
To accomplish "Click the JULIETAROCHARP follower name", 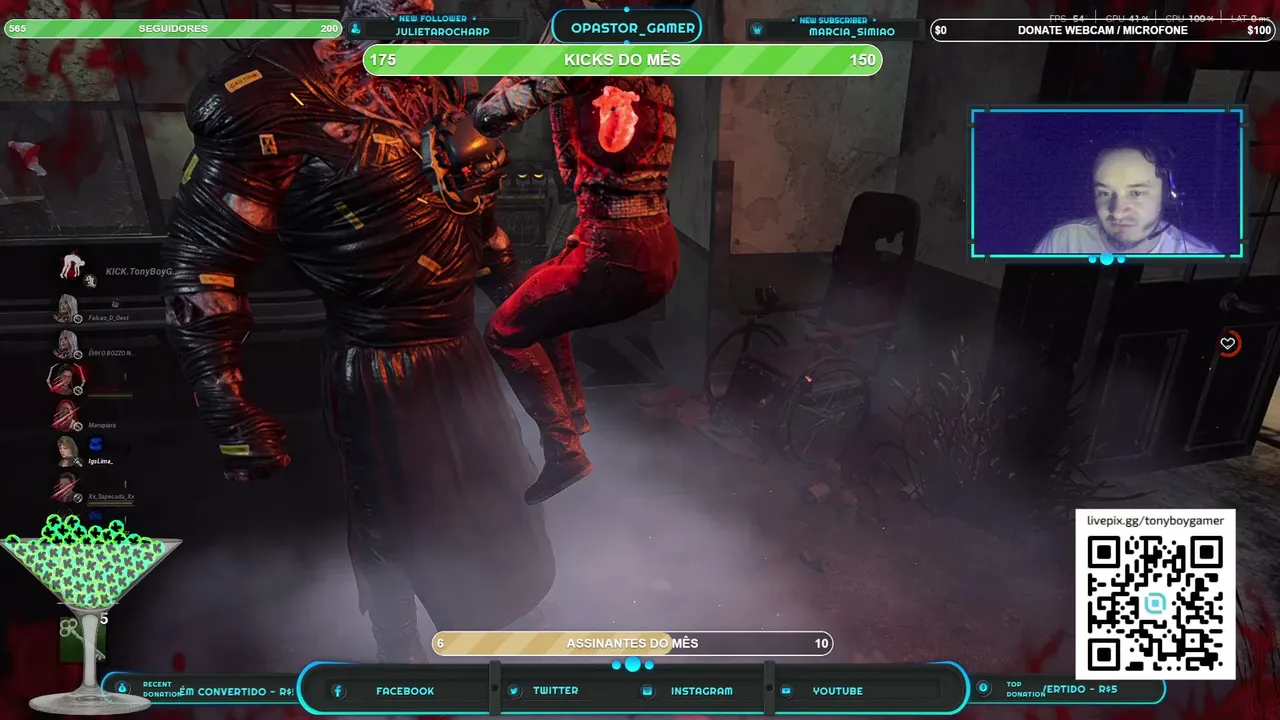I will coord(442,32).
